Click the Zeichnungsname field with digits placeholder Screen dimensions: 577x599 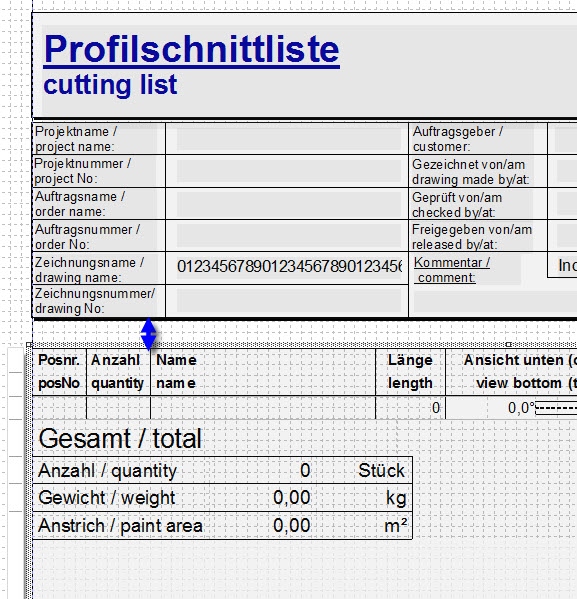[x=289, y=267]
